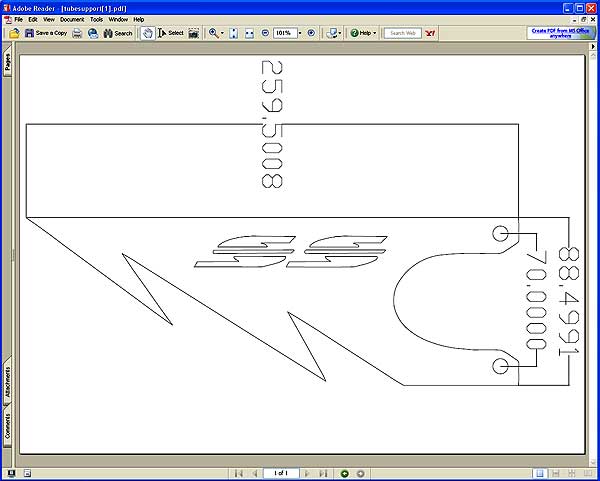Select the Hand tool
This screenshot has width=600, height=481.
pyautogui.click(x=148, y=33)
